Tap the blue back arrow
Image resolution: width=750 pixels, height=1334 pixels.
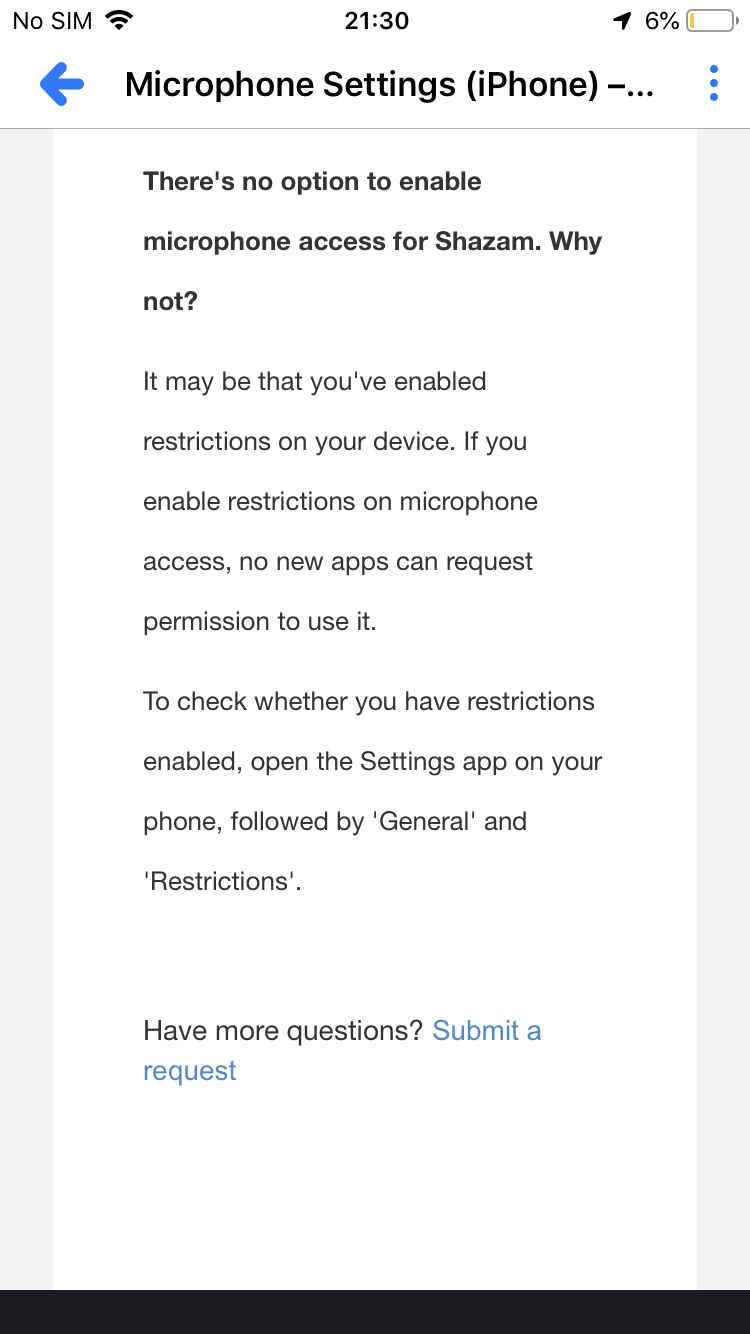pos(62,84)
